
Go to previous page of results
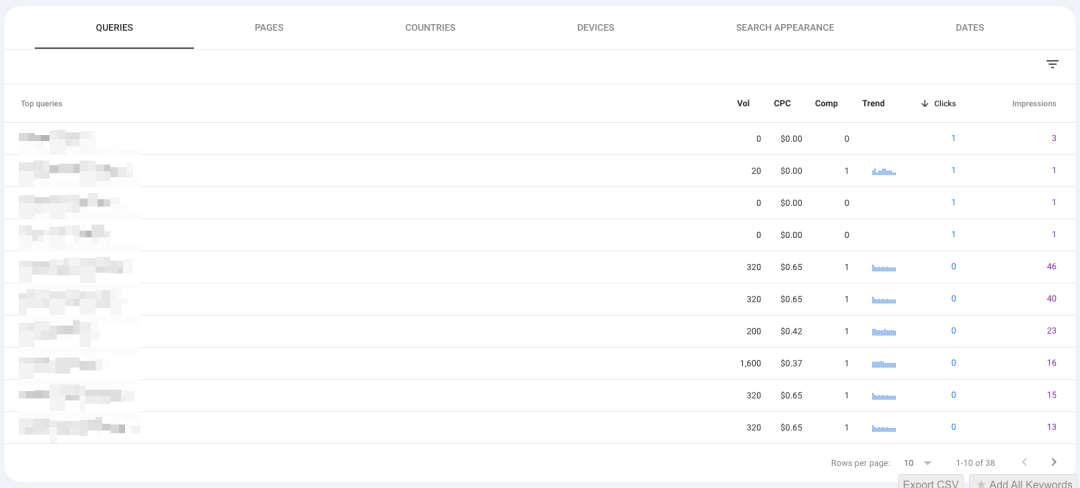point(1024,463)
